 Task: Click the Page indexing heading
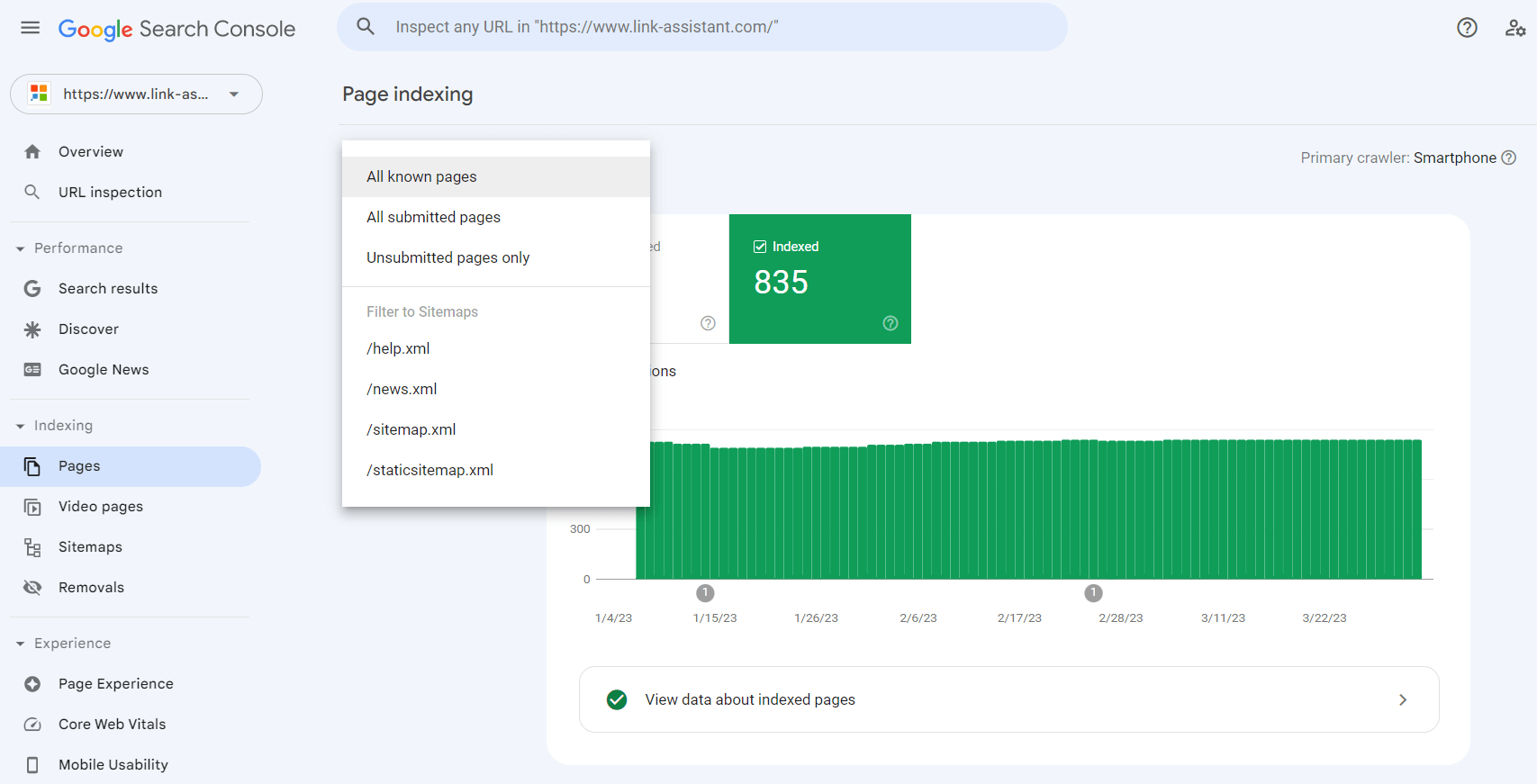[408, 95]
